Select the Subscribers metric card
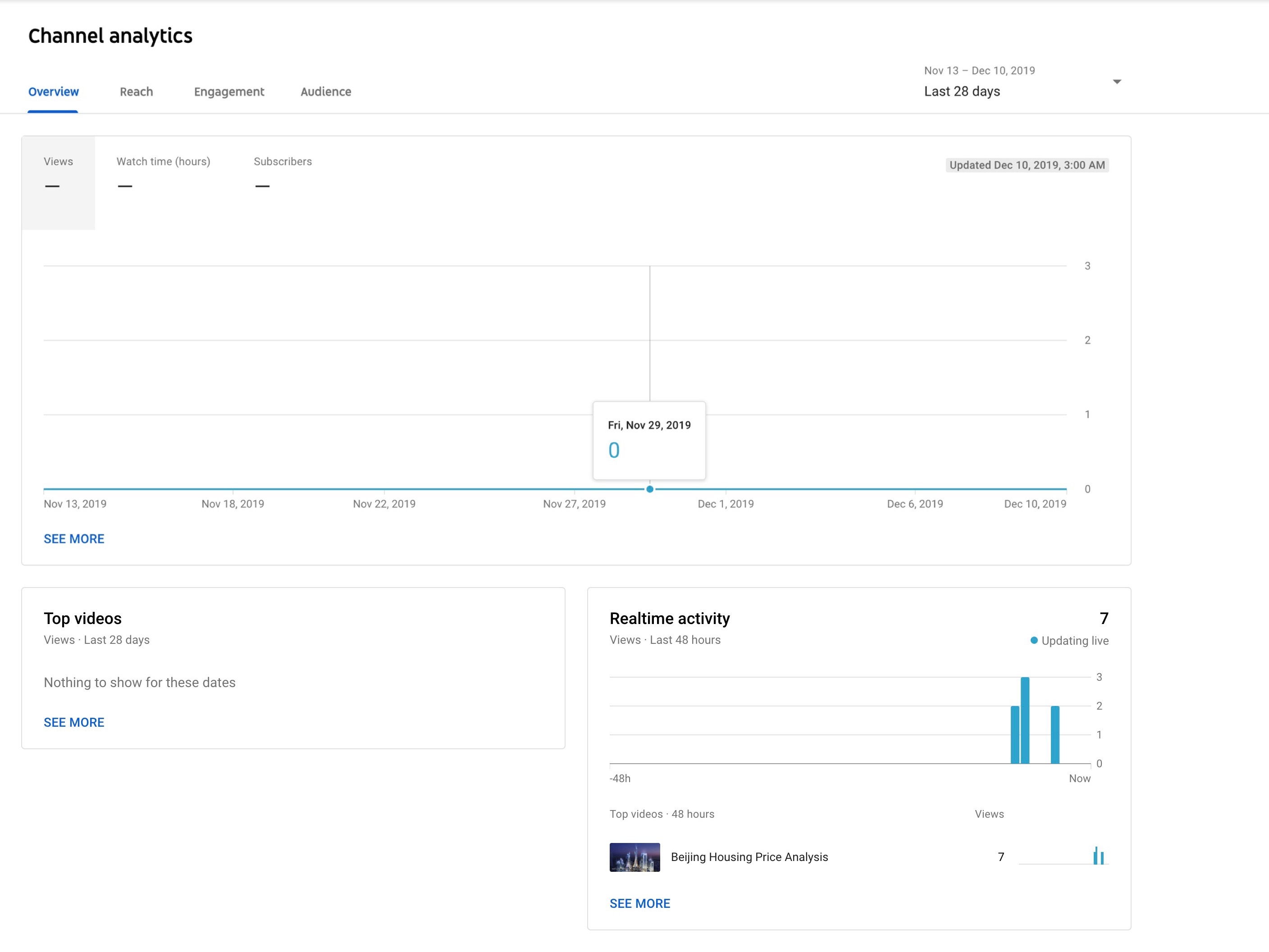The height and width of the screenshot is (952, 1269). [x=282, y=172]
